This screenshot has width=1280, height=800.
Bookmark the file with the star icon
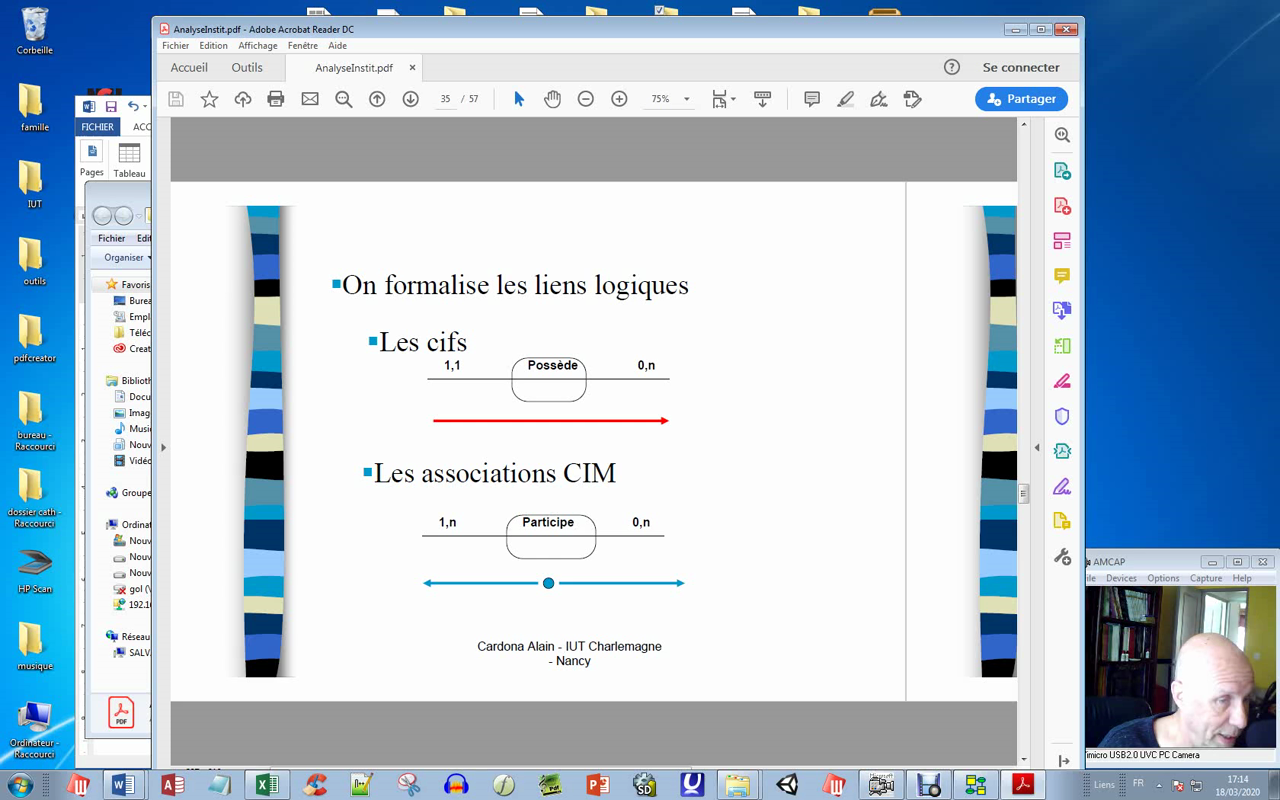point(209,99)
